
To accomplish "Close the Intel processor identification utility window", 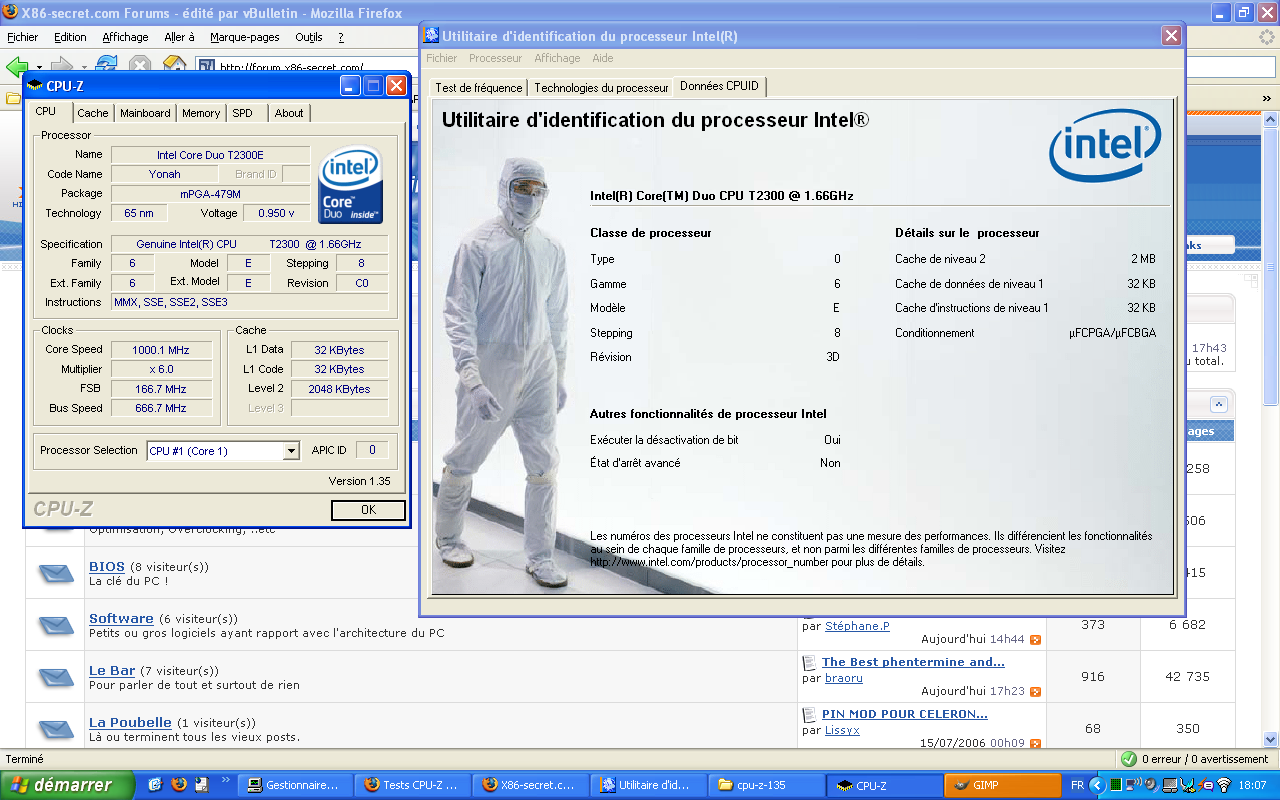I will point(1171,36).
